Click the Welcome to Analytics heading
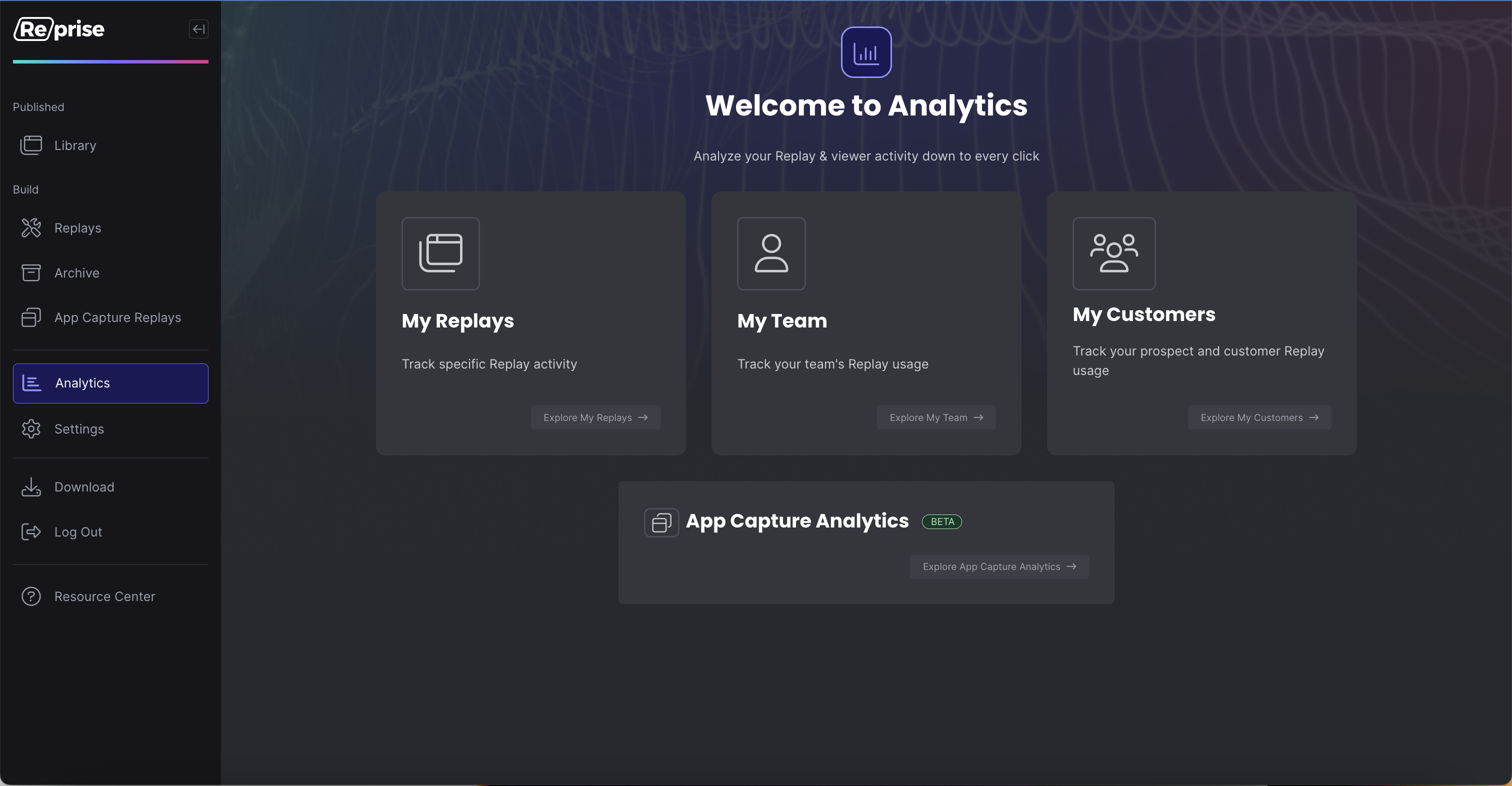The height and width of the screenshot is (786, 1512). pyautogui.click(x=866, y=105)
